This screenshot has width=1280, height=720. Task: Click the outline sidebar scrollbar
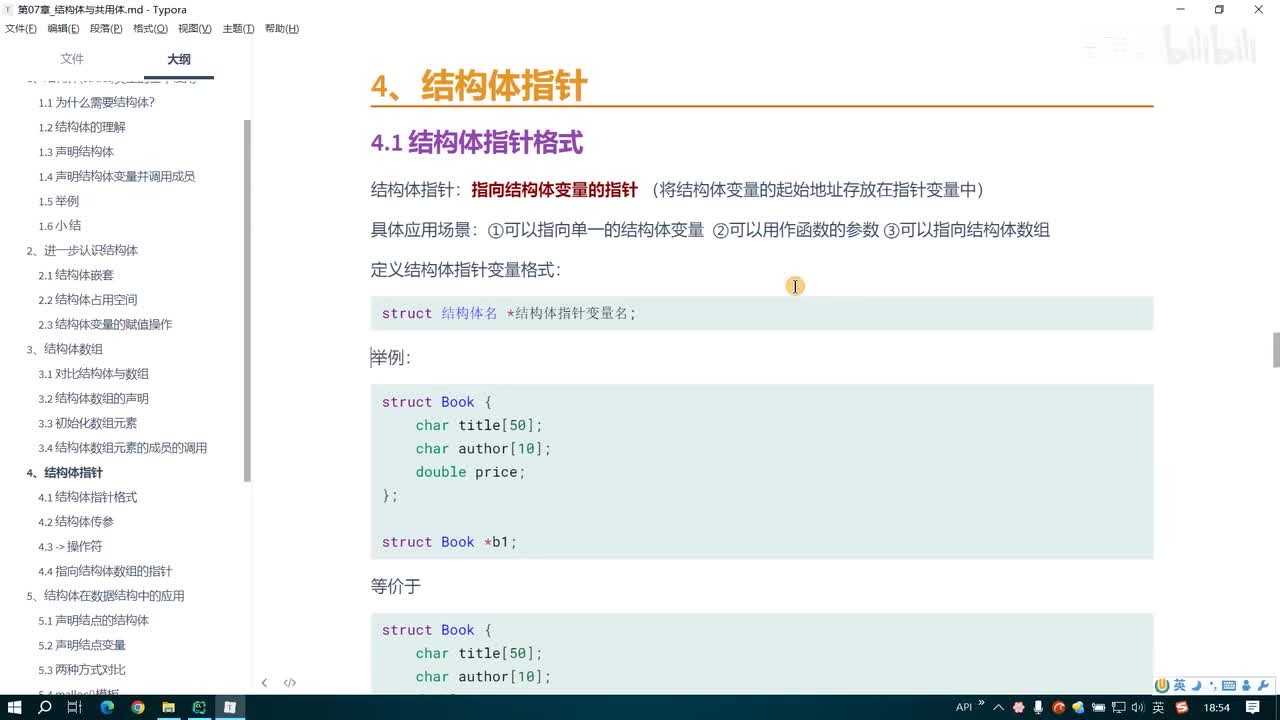point(247,300)
